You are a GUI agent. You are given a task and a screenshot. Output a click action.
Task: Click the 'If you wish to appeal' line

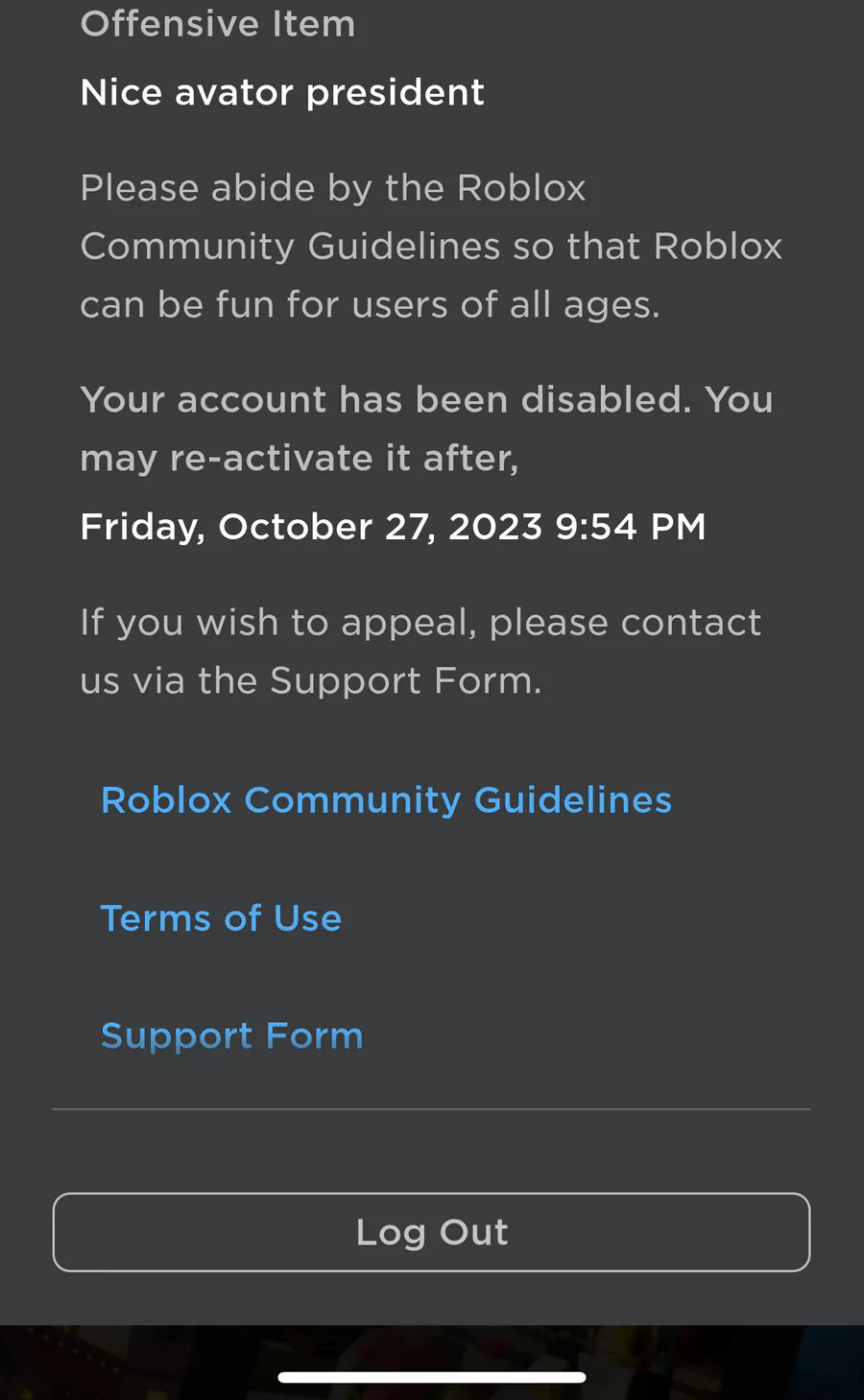pyautogui.click(x=420, y=623)
